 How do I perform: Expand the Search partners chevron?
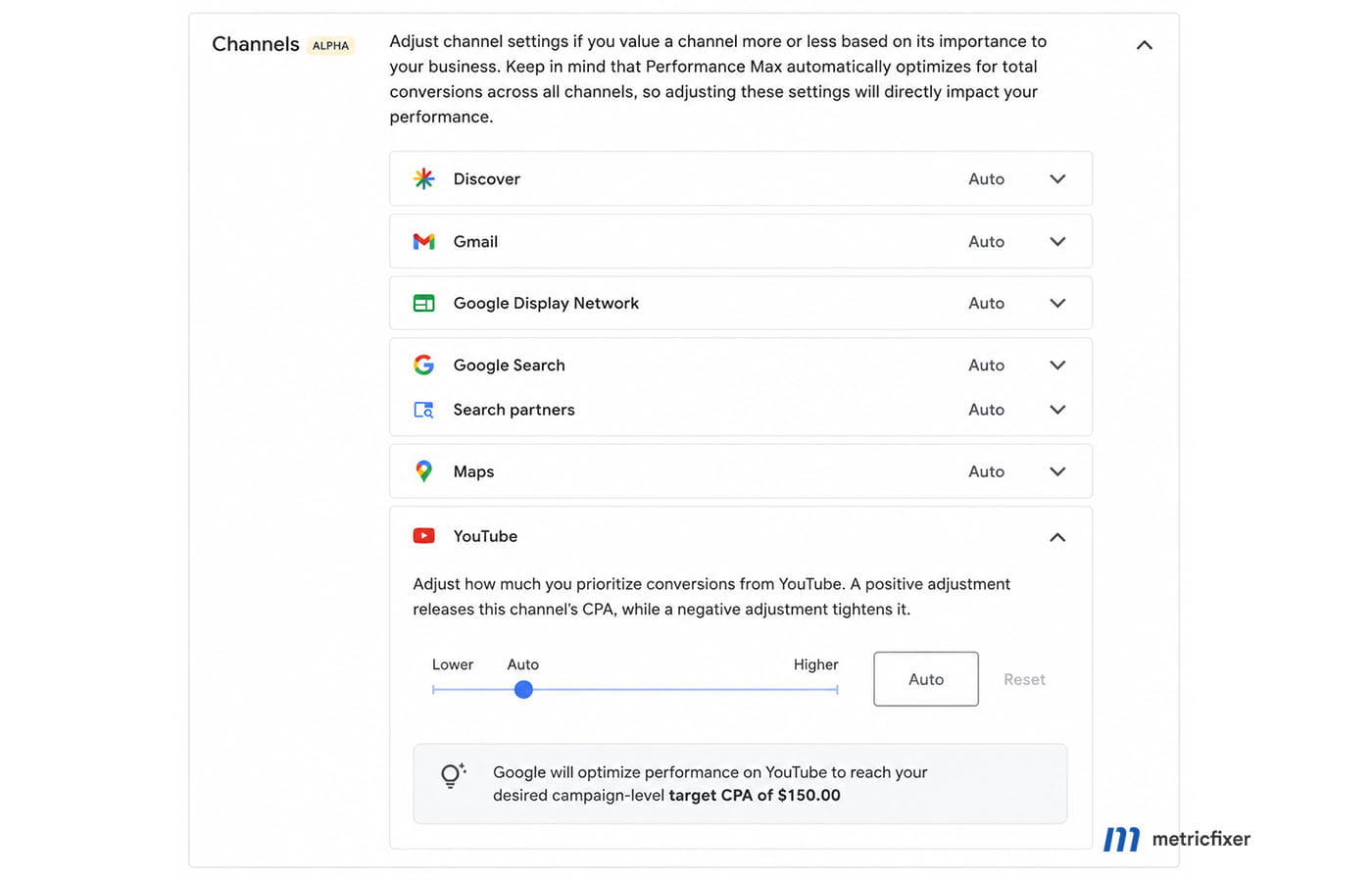point(1057,410)
